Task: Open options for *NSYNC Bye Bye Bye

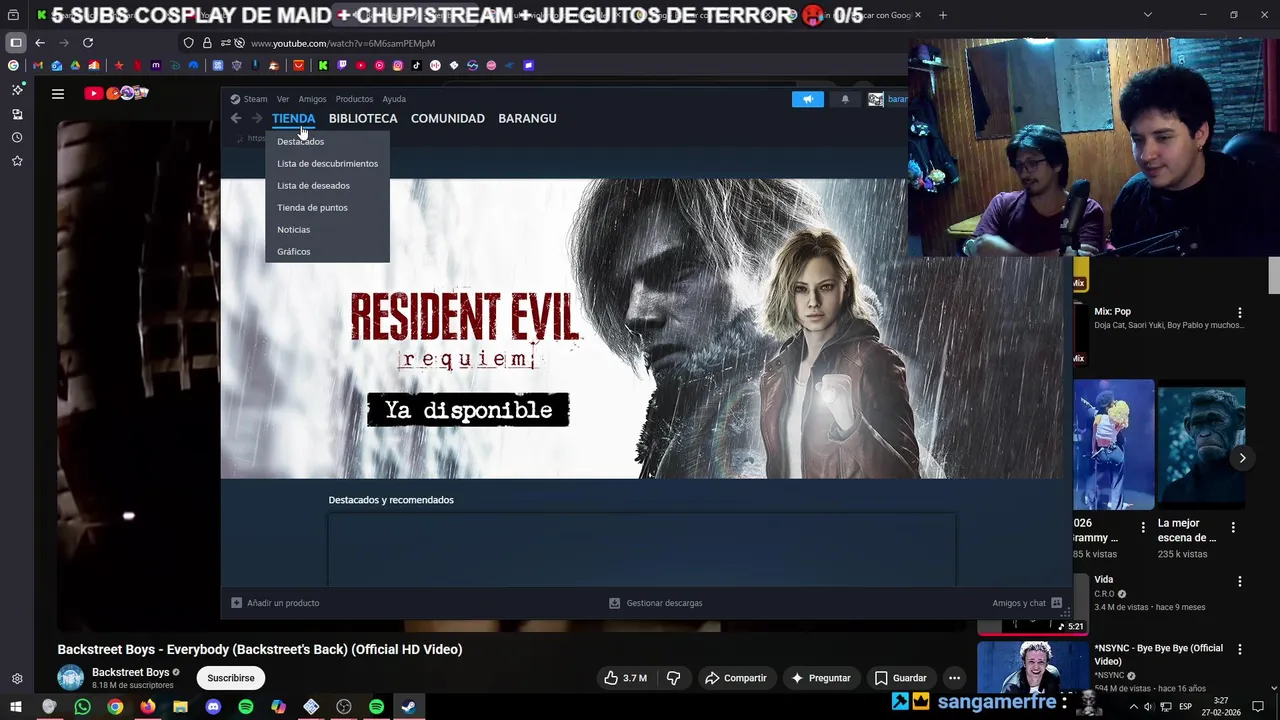Action: (1239, 650)
